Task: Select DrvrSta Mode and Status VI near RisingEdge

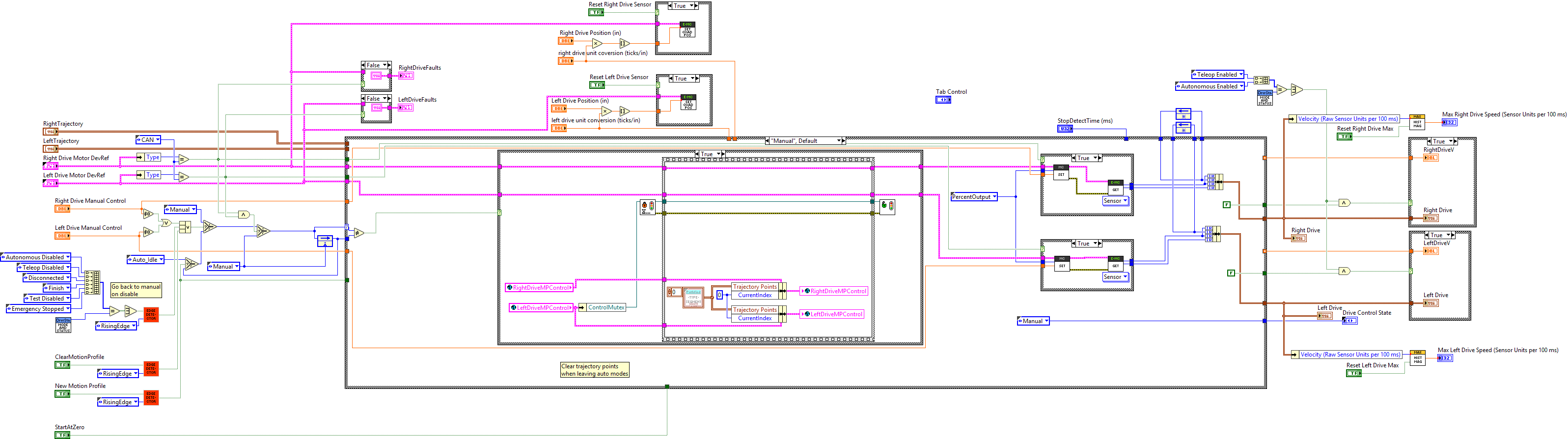Action: [63, 325]
